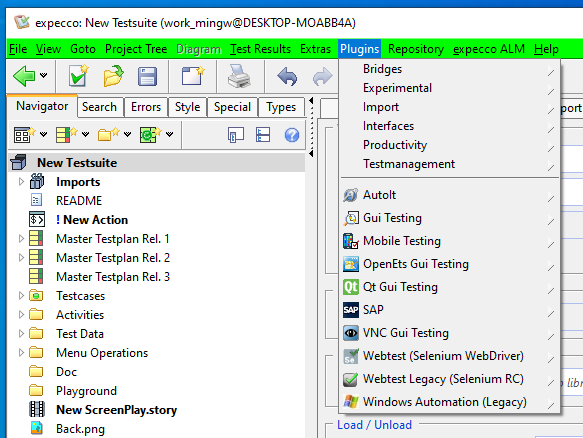583x438 pixels.
Task: Click the new folder icon in navigator toolbar
Action: click(108, 134)
